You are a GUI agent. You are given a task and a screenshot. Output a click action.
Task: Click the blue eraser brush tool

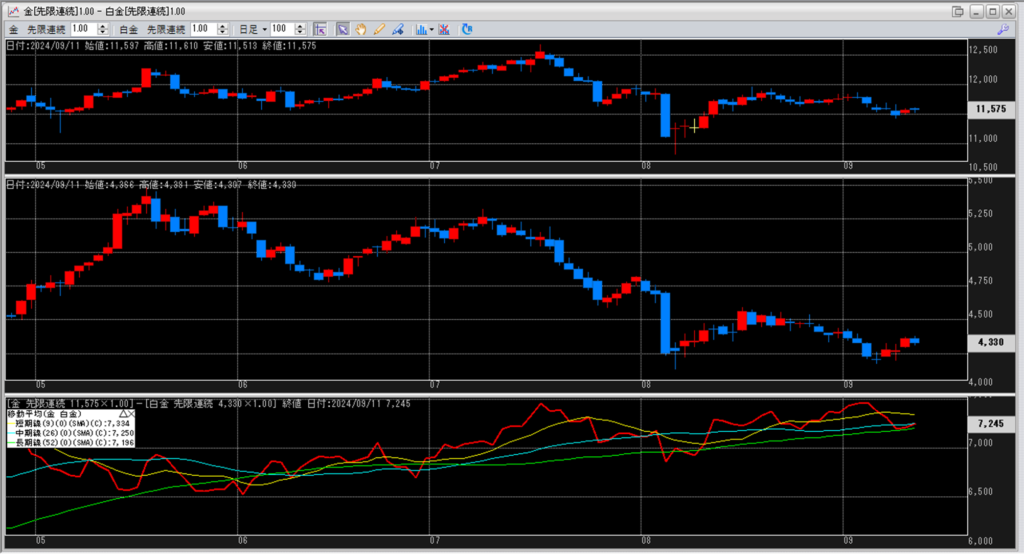tap(396, 29)
